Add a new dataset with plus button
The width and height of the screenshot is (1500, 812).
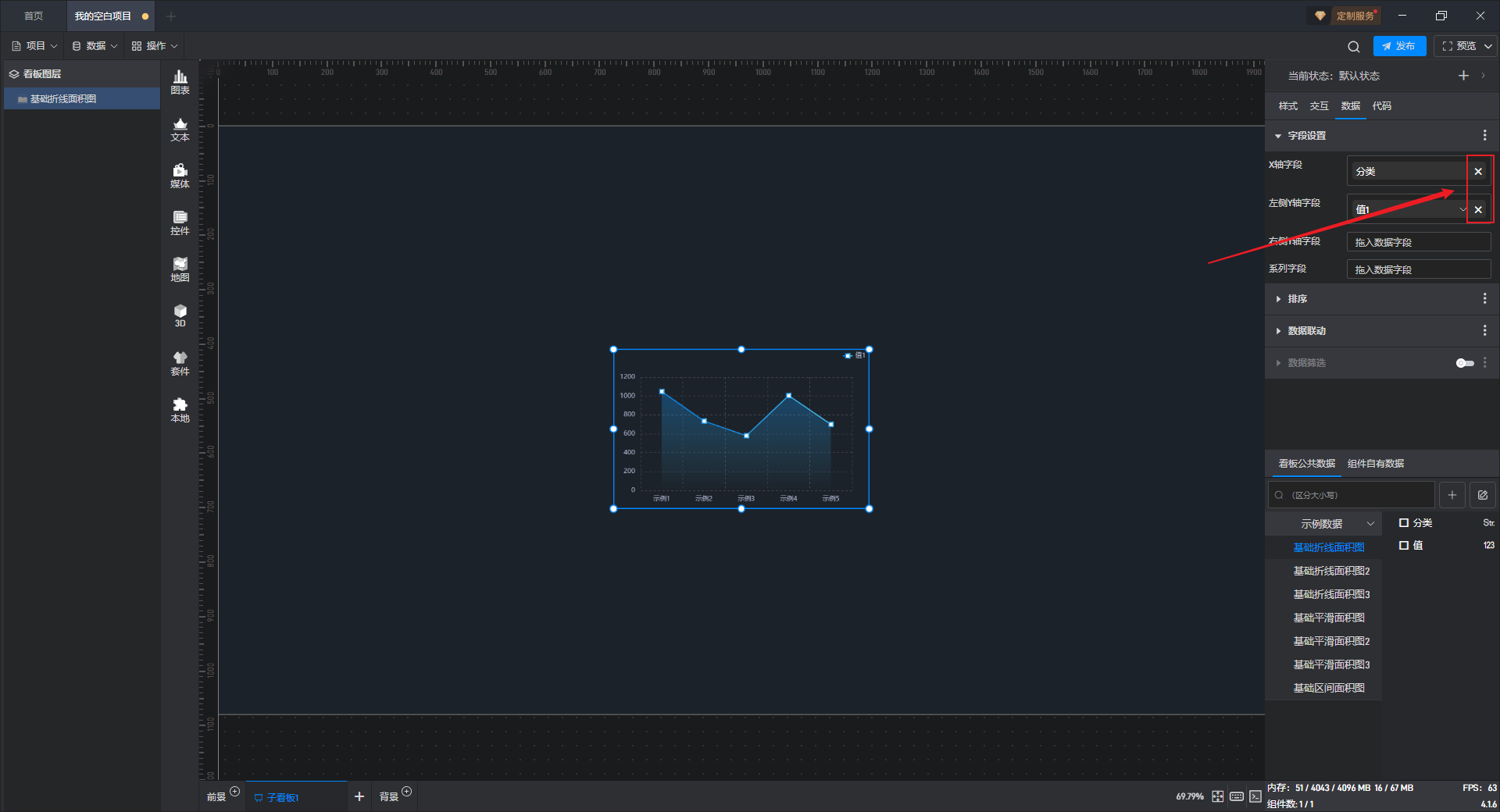(1452, 495)
